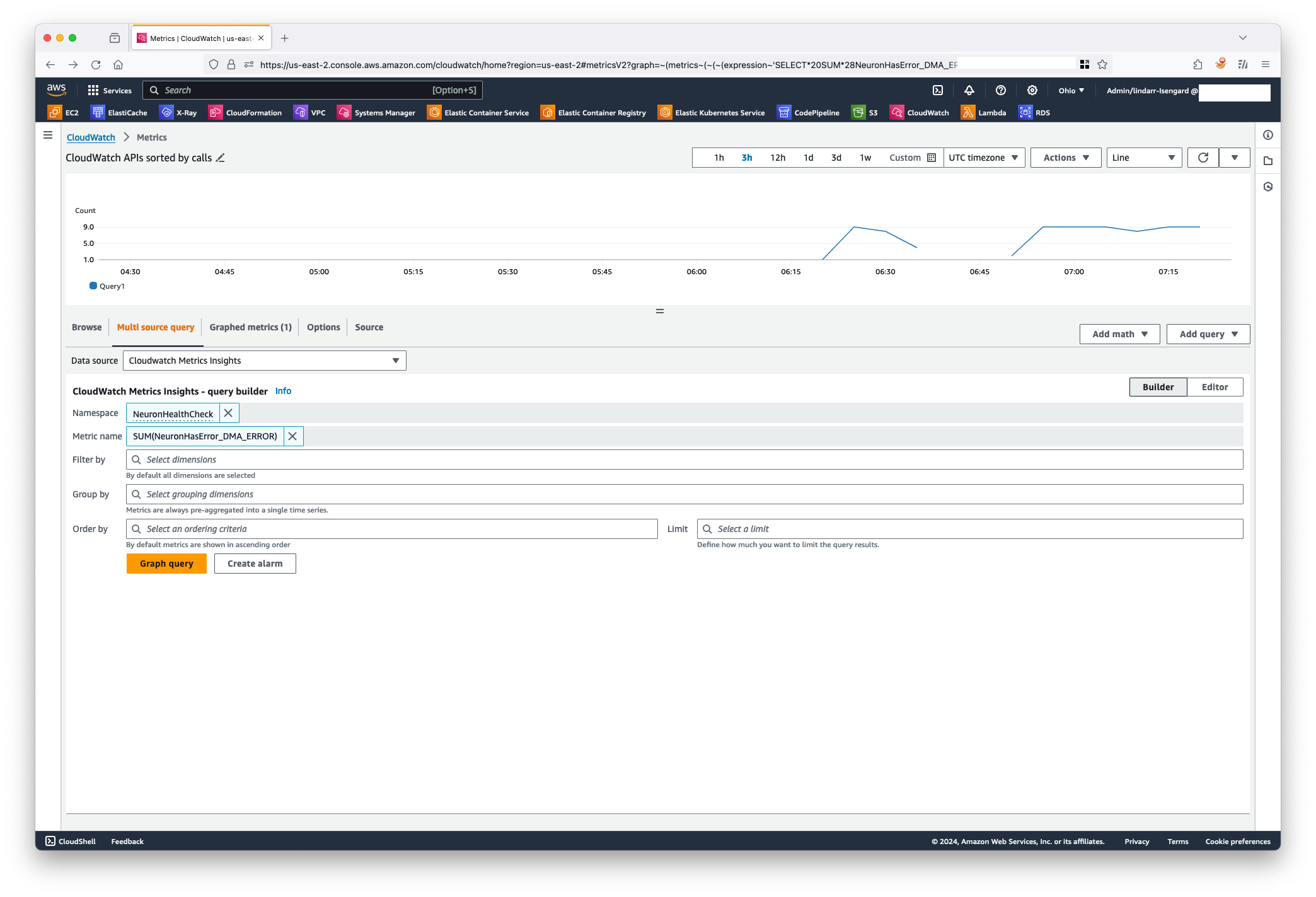Open the notifications bell icon

969,90
